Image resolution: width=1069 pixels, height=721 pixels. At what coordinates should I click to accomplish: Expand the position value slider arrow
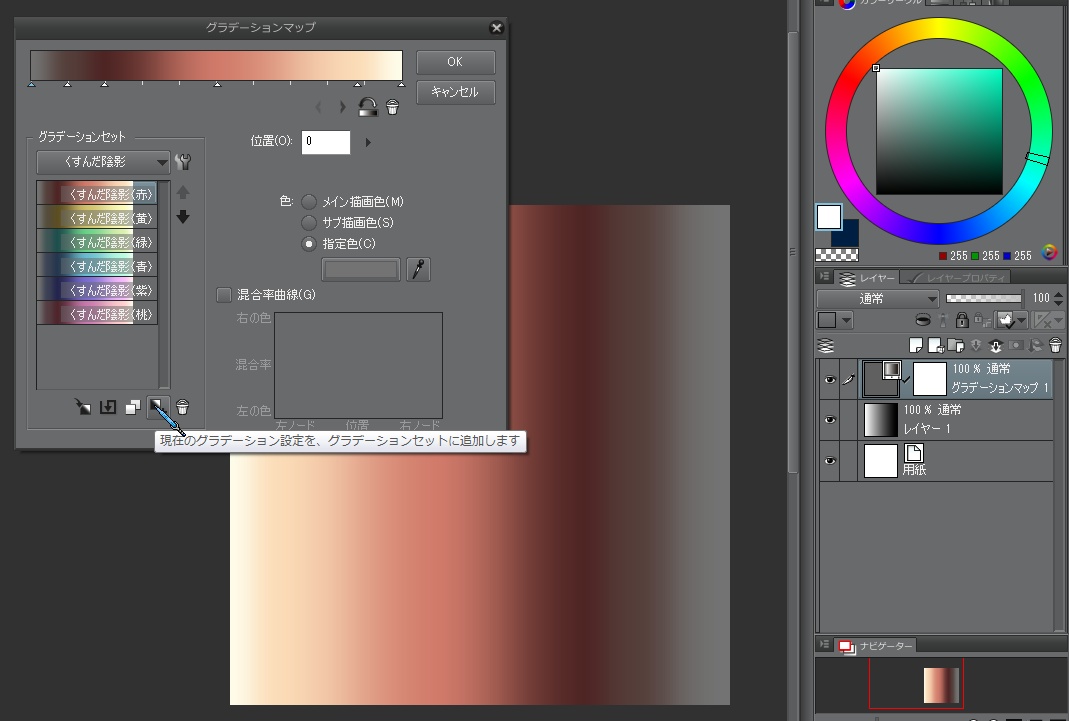(368, 143)
